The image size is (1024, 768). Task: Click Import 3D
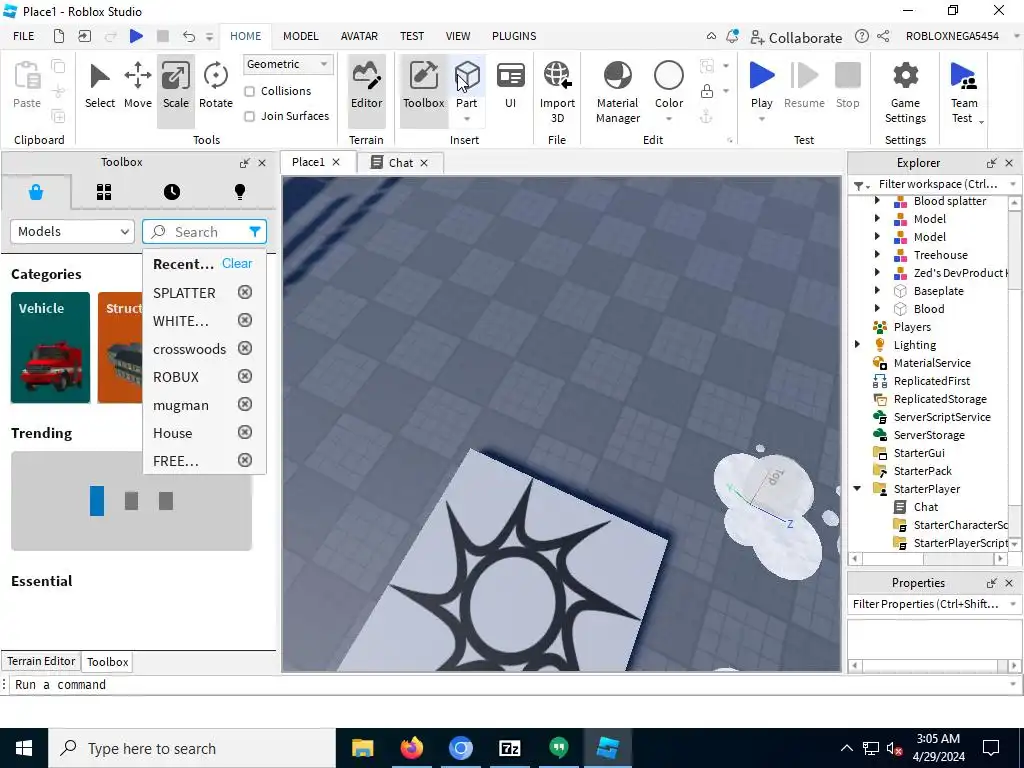point(557,92)
